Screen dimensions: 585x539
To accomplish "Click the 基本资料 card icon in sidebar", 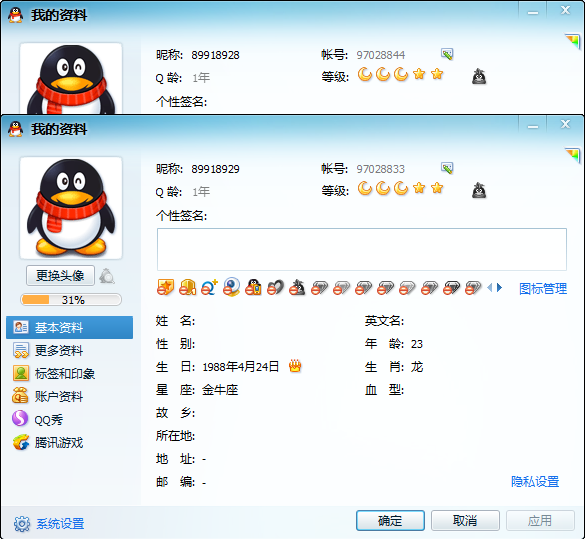I will (21, 327).
